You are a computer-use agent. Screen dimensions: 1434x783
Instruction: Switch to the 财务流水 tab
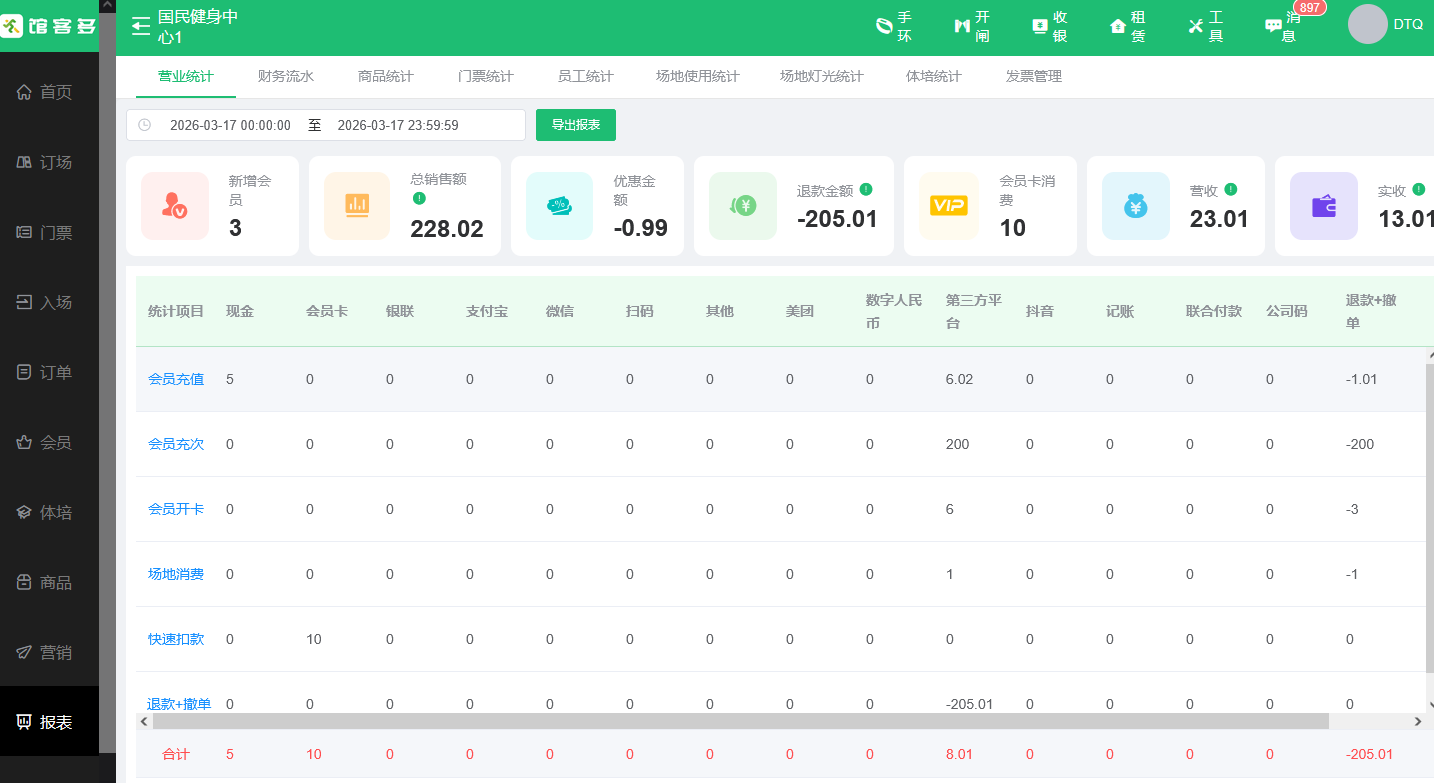[x=285, y=76]
